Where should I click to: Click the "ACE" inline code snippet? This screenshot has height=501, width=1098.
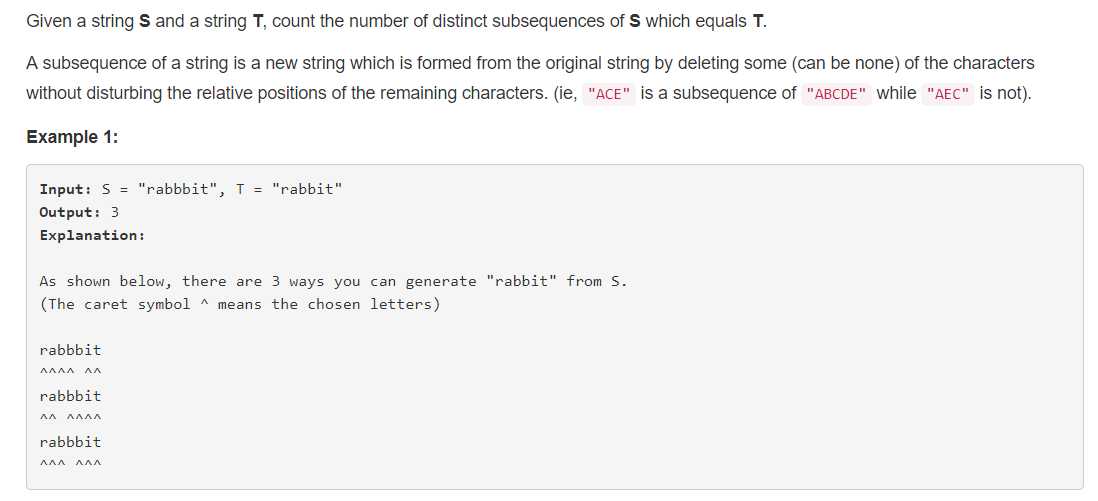pyautogui.click(x=608, y=94)
